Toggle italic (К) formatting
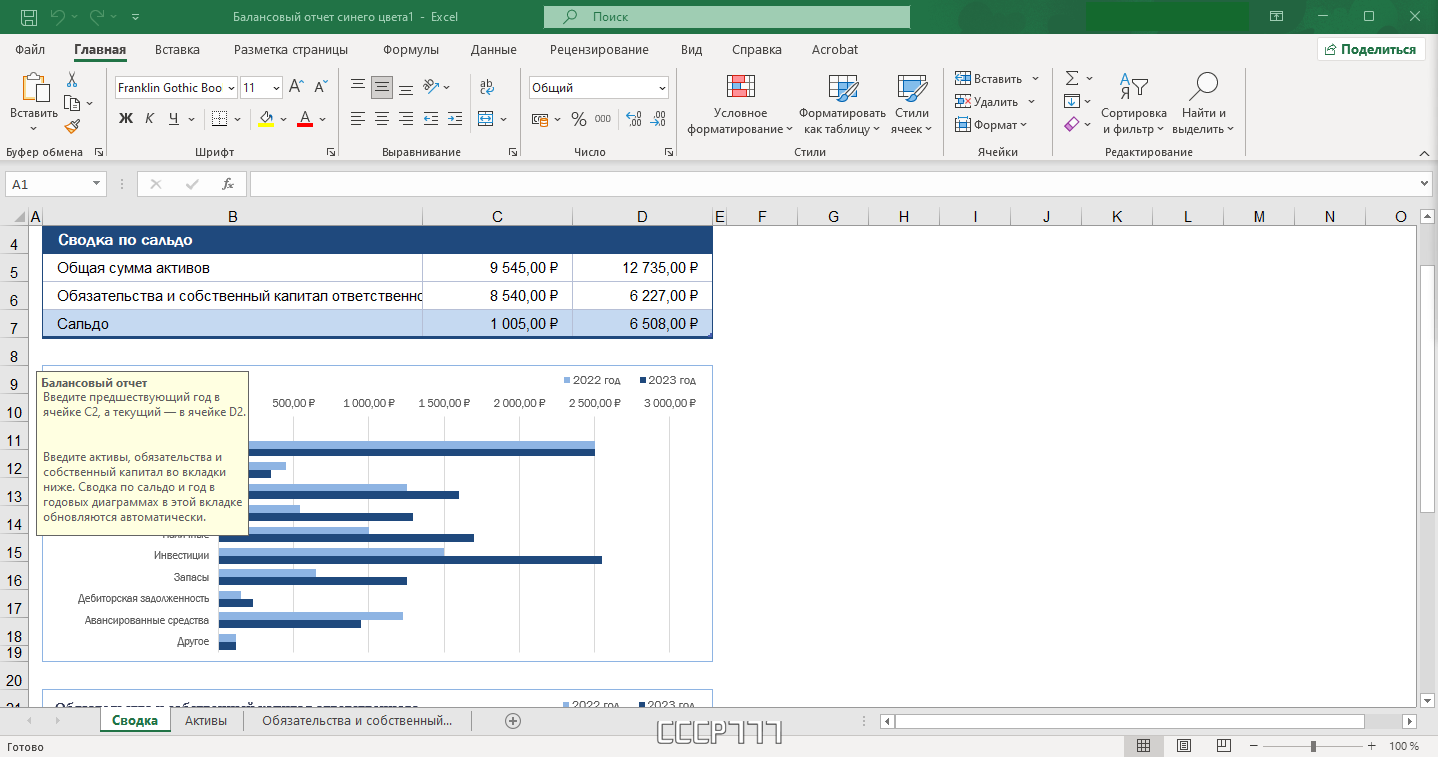Viewport: 1438px width, 757px height. tap(150, 119)
